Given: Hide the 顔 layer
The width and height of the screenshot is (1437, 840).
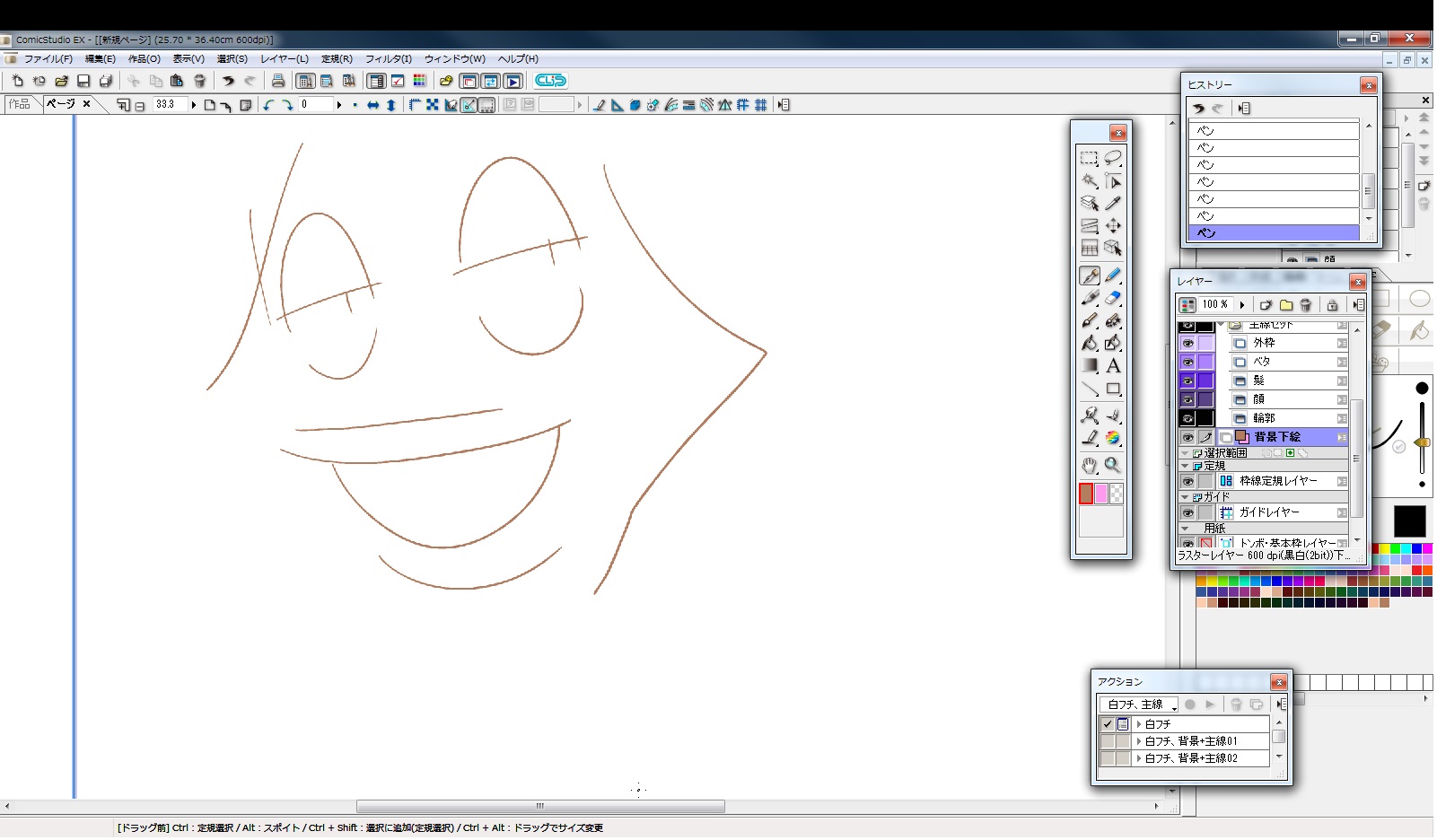Looking at the screenshot, I should [1187, 399].
